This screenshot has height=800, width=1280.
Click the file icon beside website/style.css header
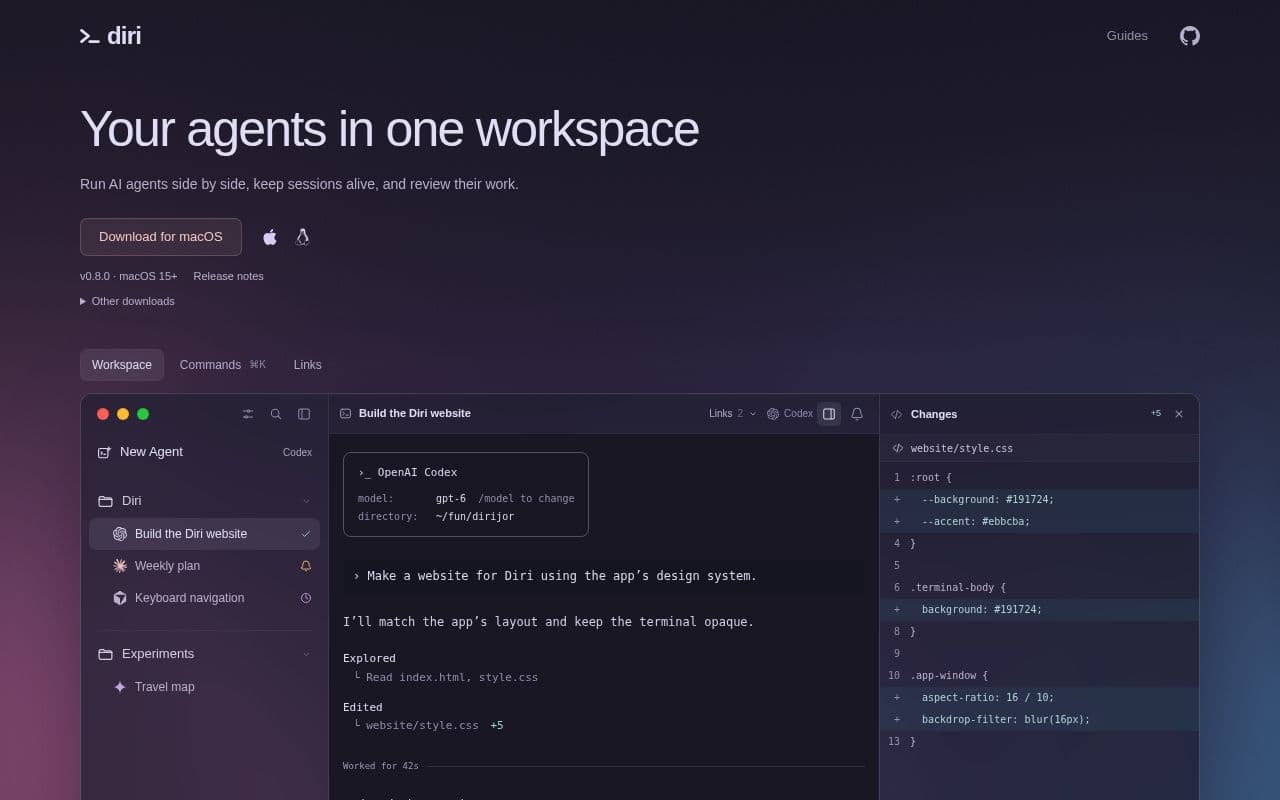(x=897, y=448)
